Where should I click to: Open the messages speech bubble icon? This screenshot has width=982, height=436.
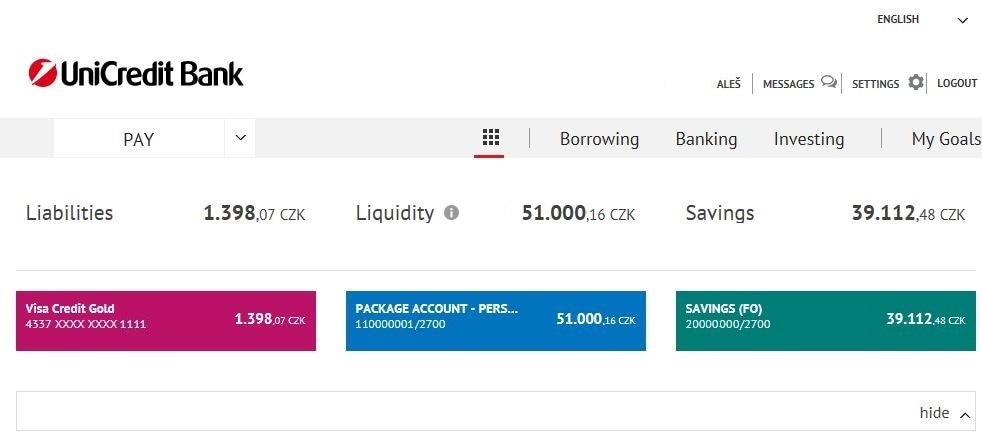(829, 82)
